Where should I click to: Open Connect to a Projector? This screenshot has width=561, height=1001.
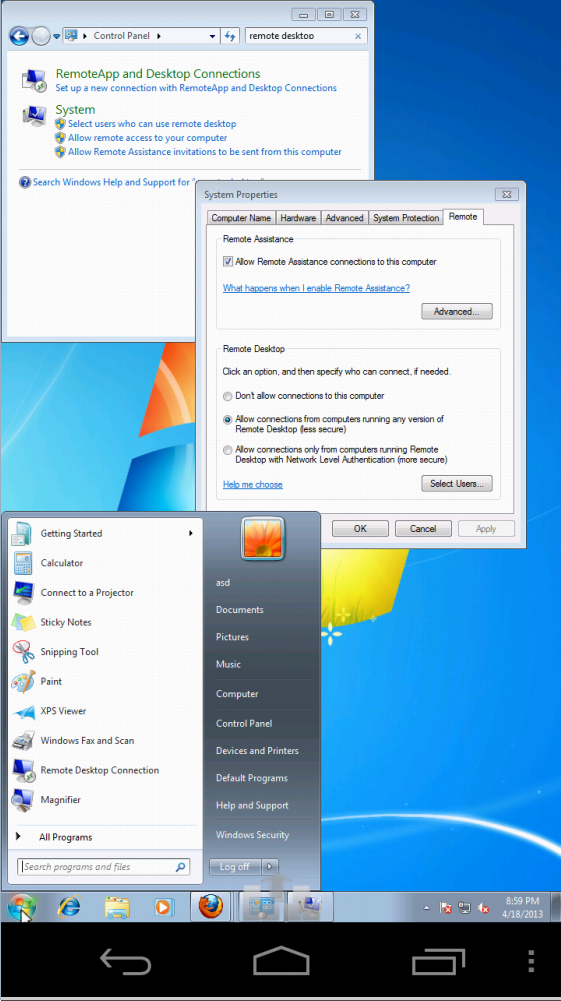(103, 592)
